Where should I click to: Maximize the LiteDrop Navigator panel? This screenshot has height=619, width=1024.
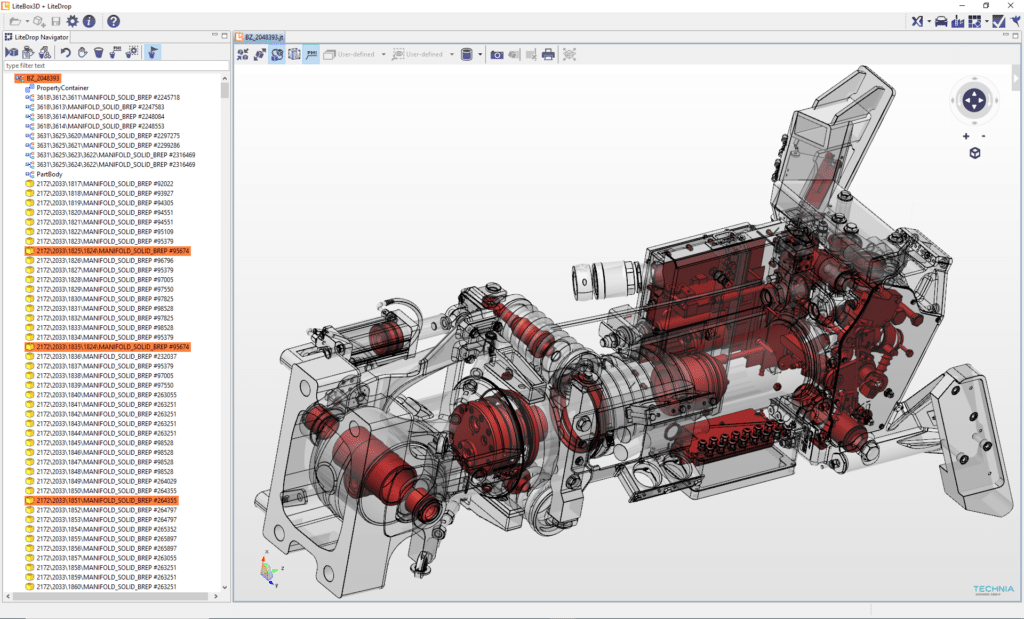(x=225, y=36)
